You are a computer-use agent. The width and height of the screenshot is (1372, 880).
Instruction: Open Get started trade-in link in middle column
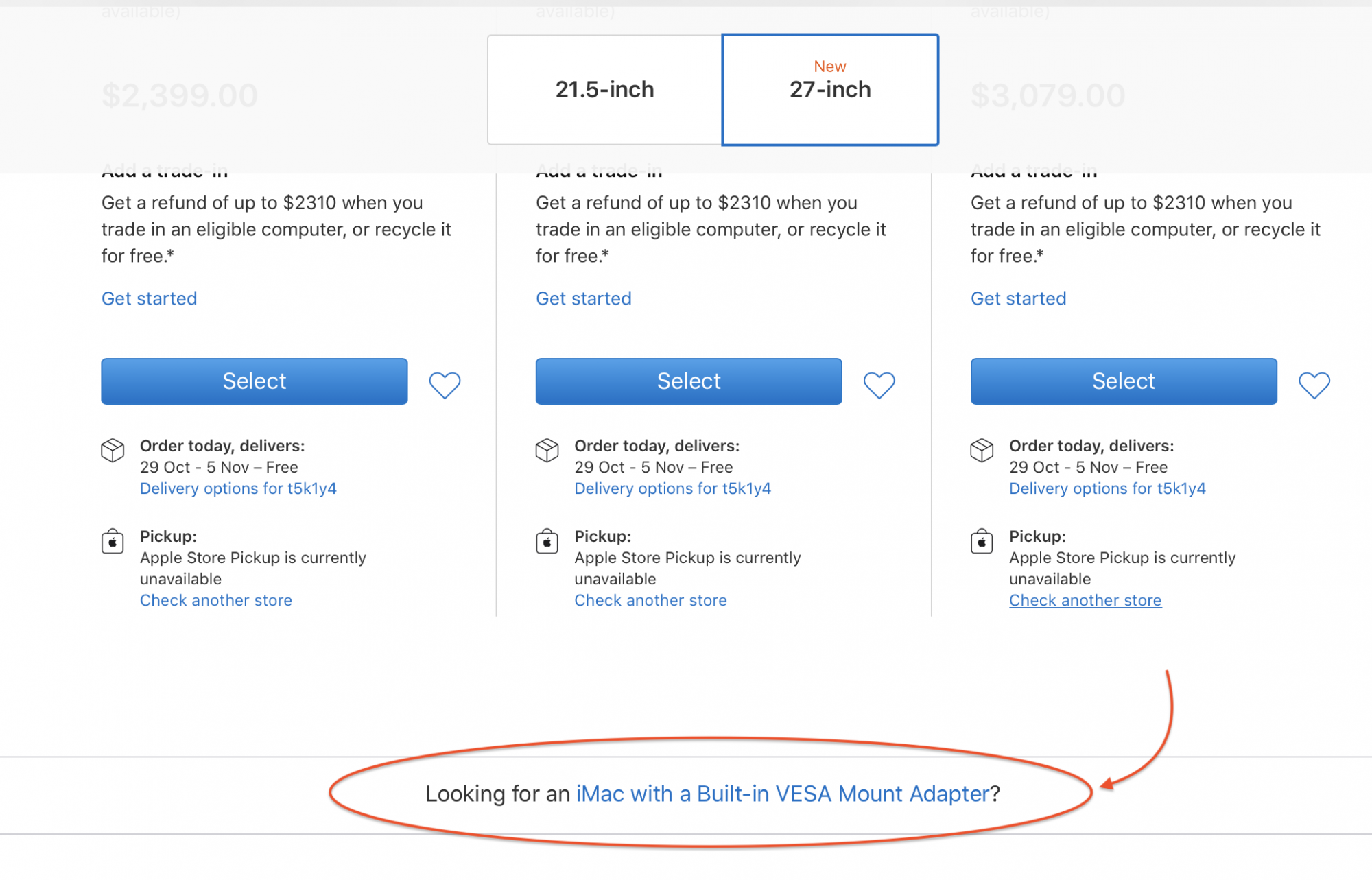(583, 298)
